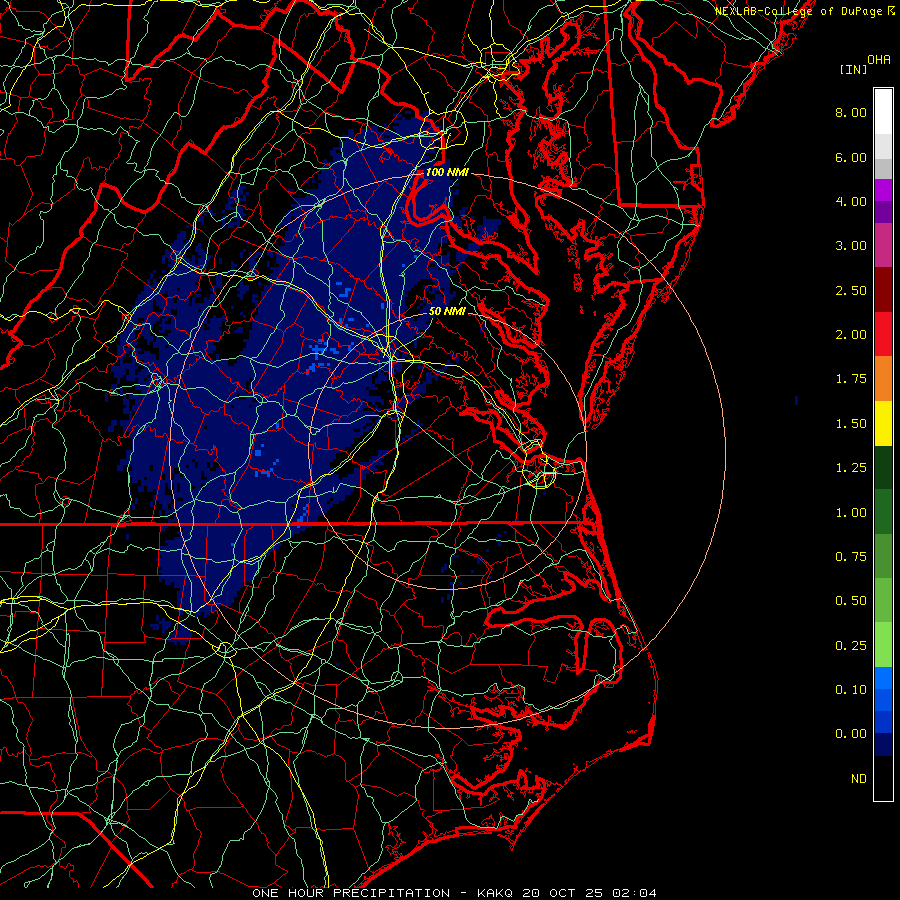Click the 3.00 legend value

(851, 246)
